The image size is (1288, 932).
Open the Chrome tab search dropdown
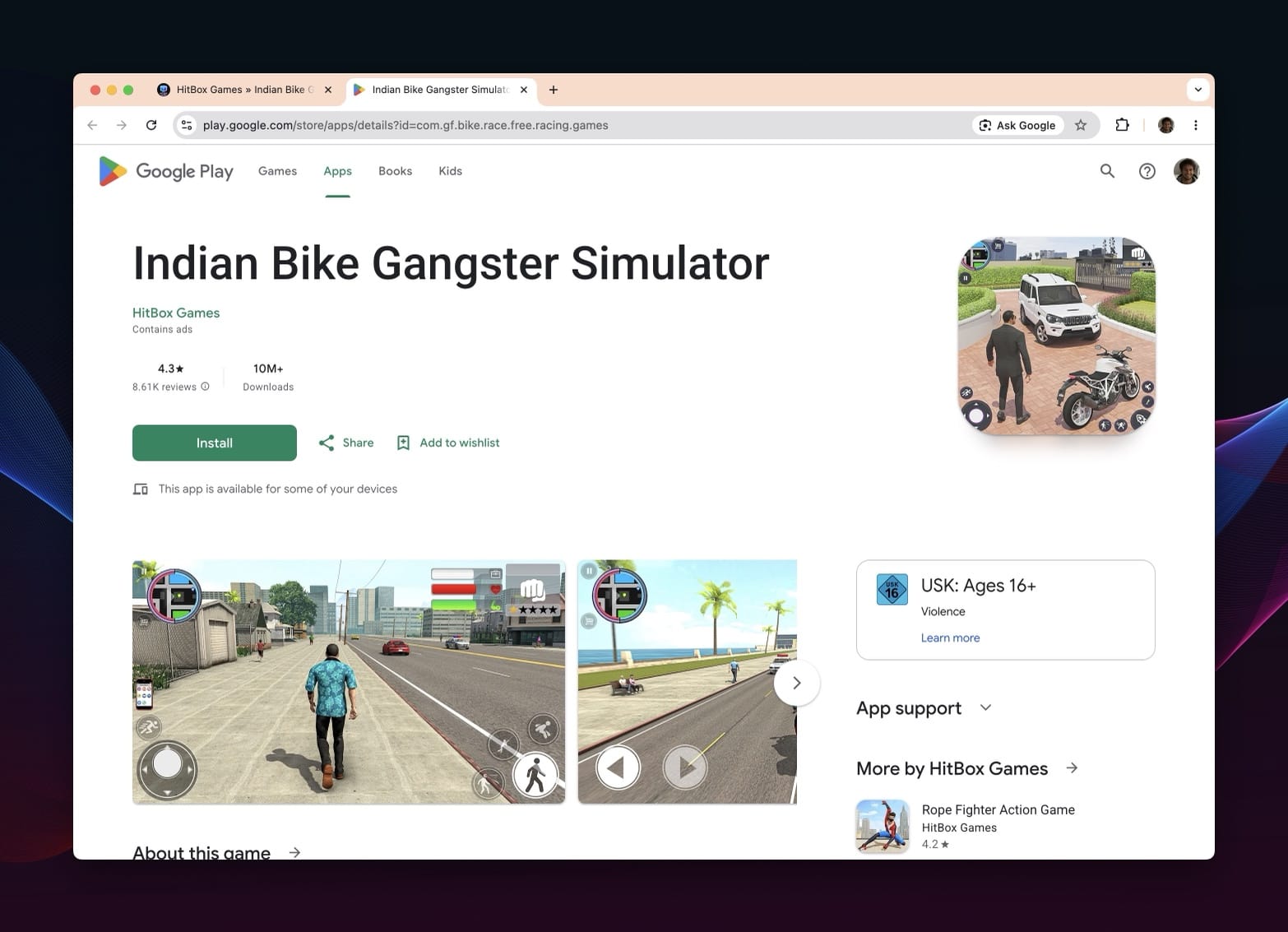point(1198,90)
